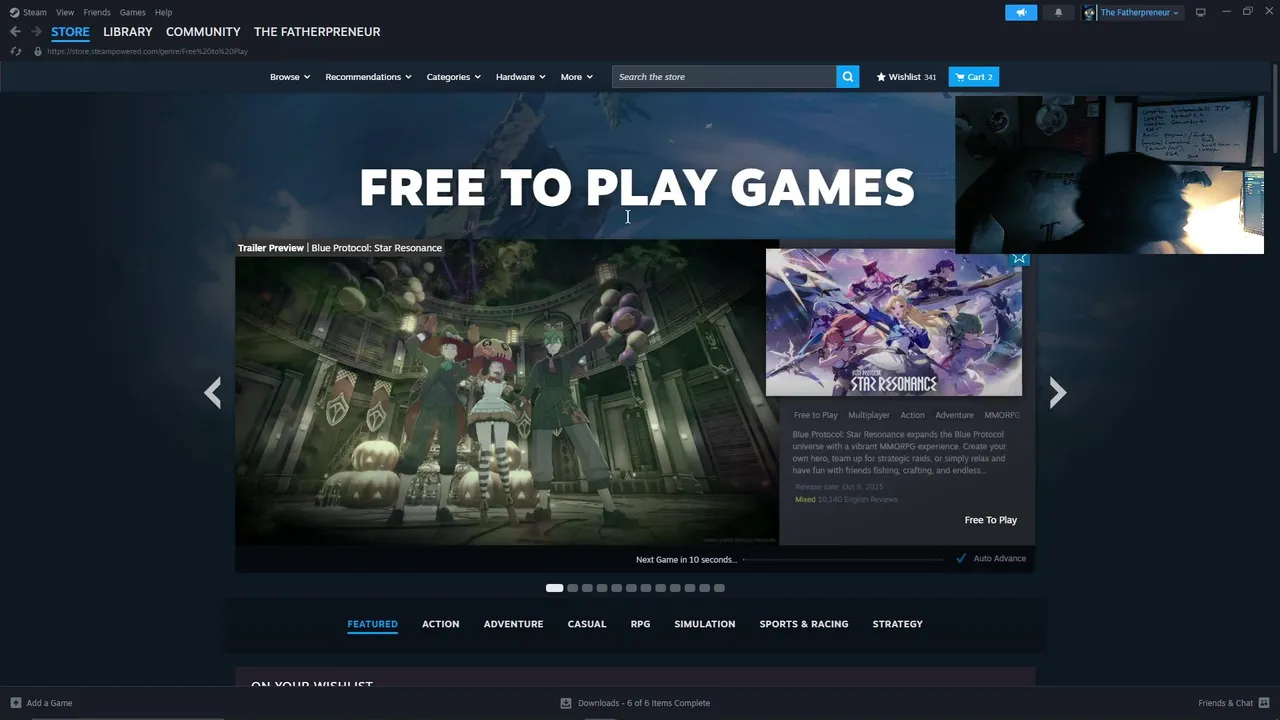Open the megaphone announcements button
The height and width of the screenshot is (720, 1280).
click(1021, 12)
